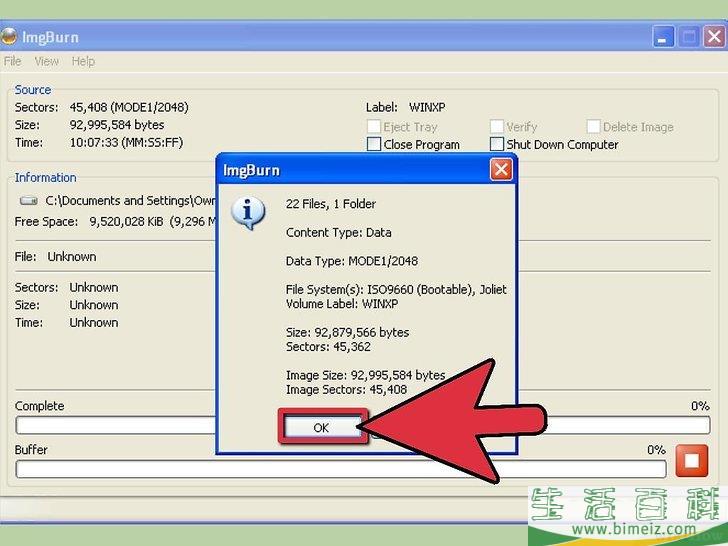Image resolution: width=728 pixels, height=546 pixels.
Task: Click the Source group heading
Action: 32,90
